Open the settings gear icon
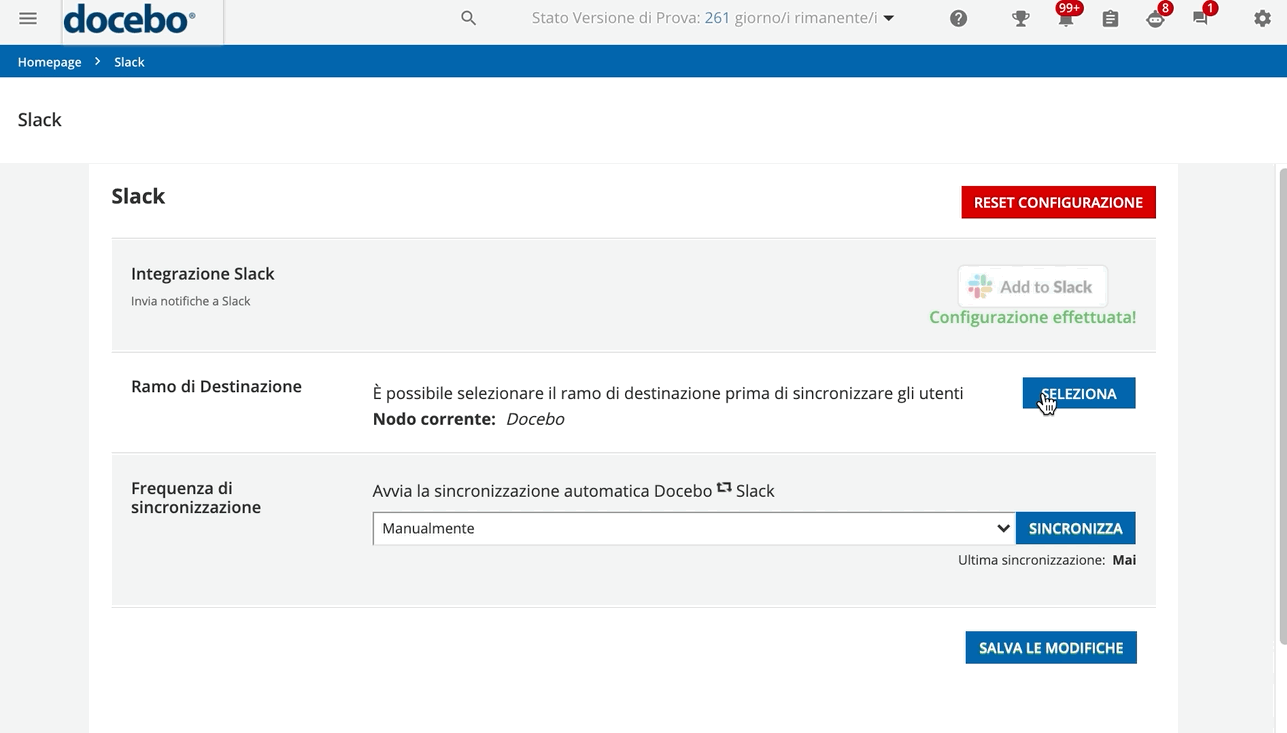This screenshot has width=1287, height=733. pyautogui.click(x=1262, y=19)
